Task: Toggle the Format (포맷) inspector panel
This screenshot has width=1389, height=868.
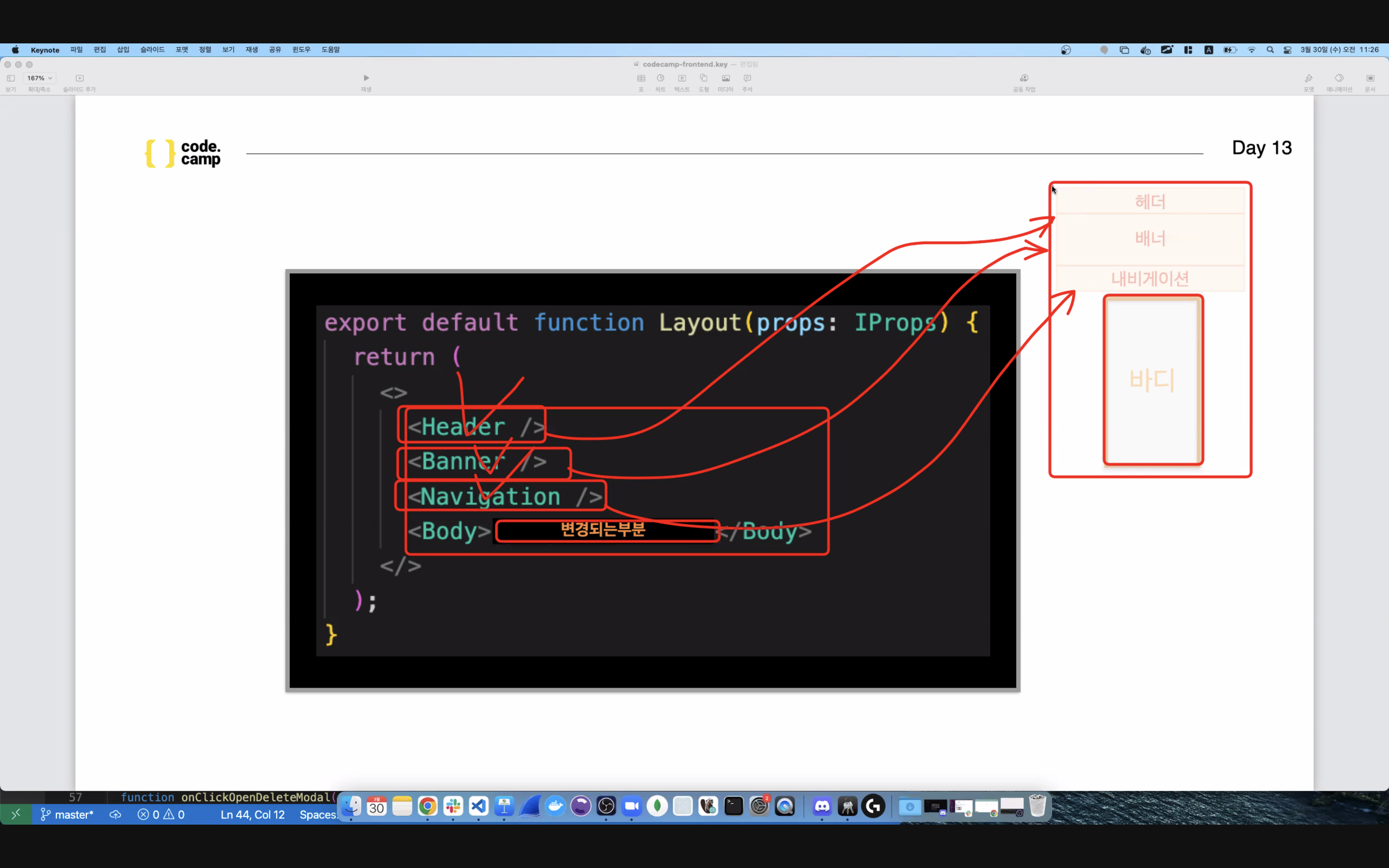Action: (x=1308, y=79)
